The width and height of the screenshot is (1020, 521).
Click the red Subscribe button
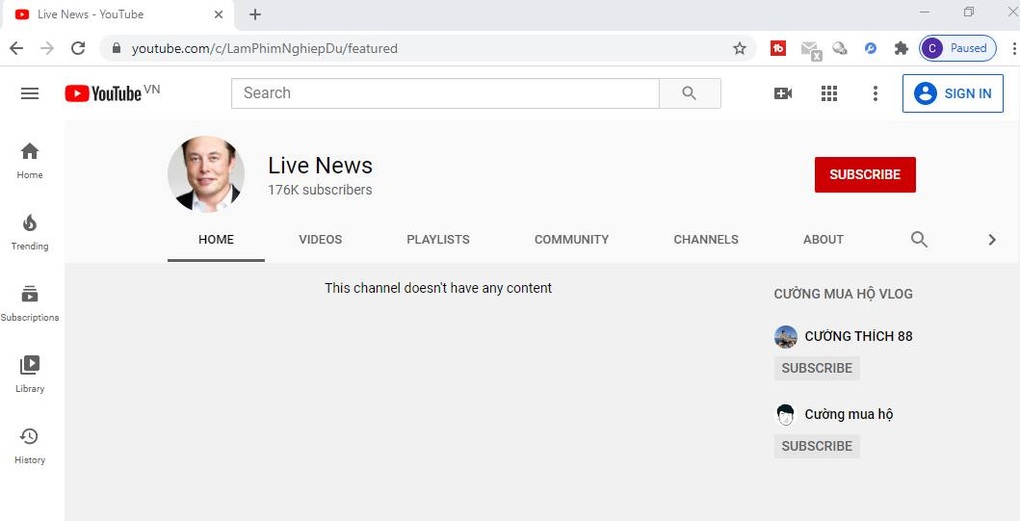(865, 174)
